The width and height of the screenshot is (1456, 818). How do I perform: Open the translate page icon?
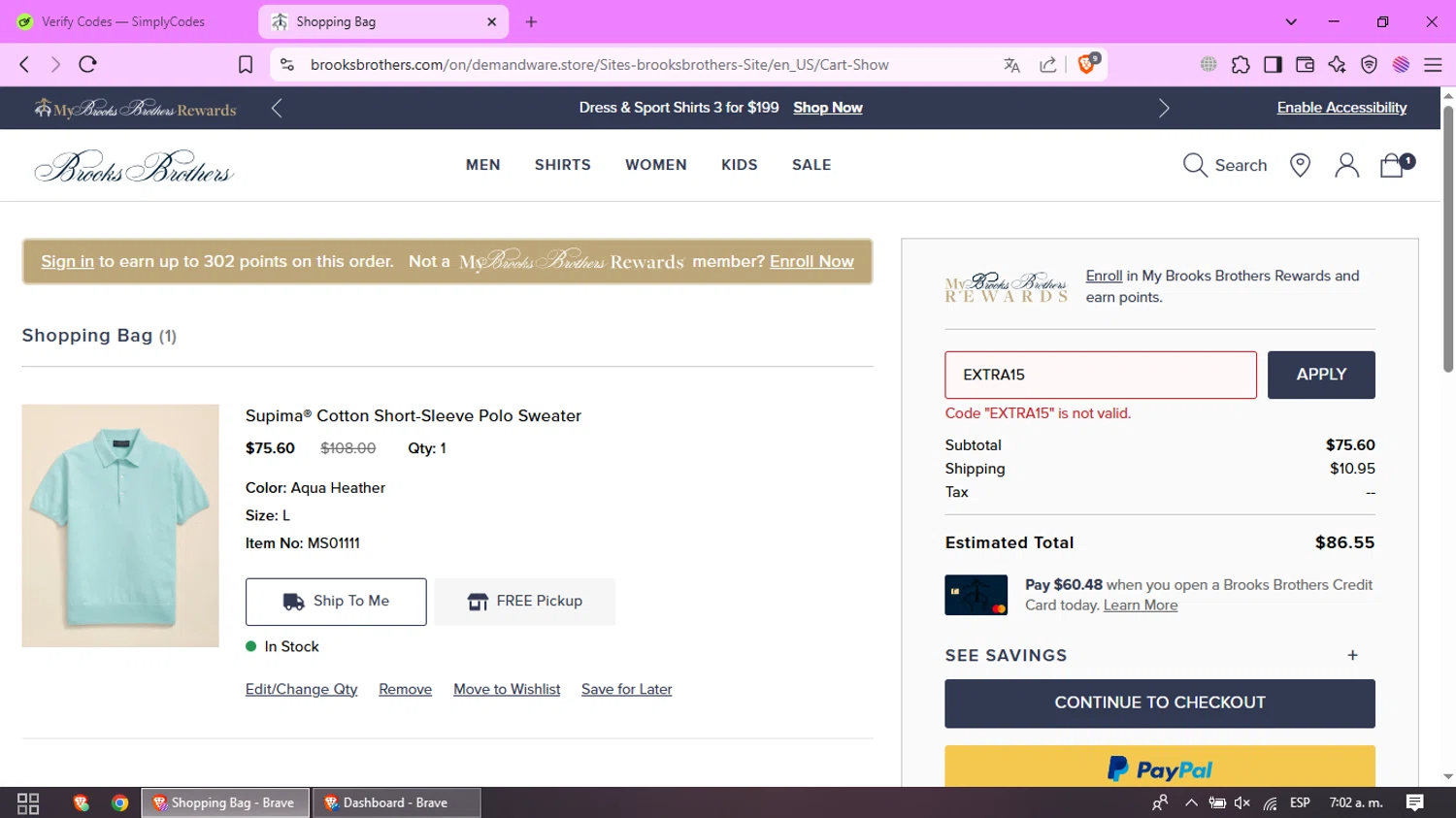tap(1011, 65)
